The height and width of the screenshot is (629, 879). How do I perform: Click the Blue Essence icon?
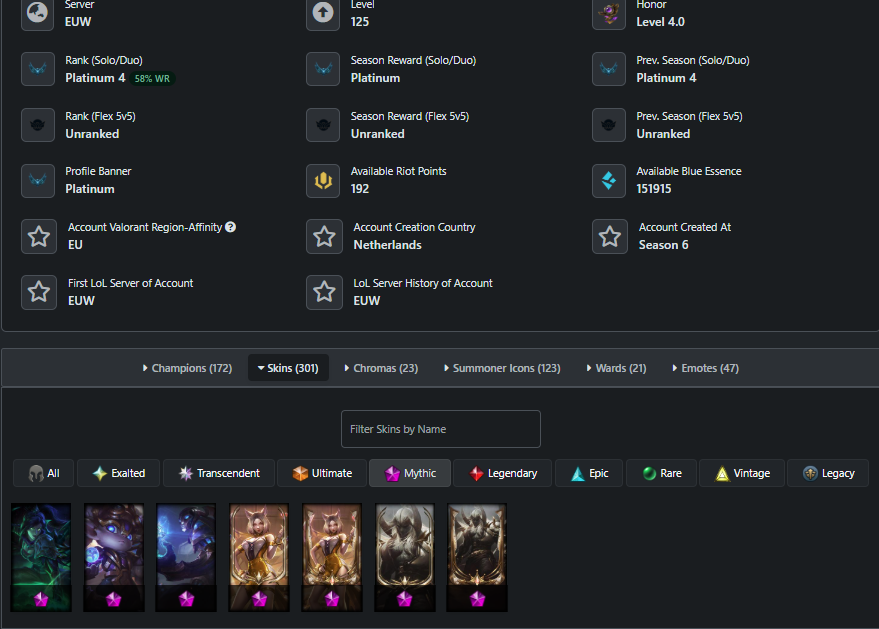pos(609,181)
